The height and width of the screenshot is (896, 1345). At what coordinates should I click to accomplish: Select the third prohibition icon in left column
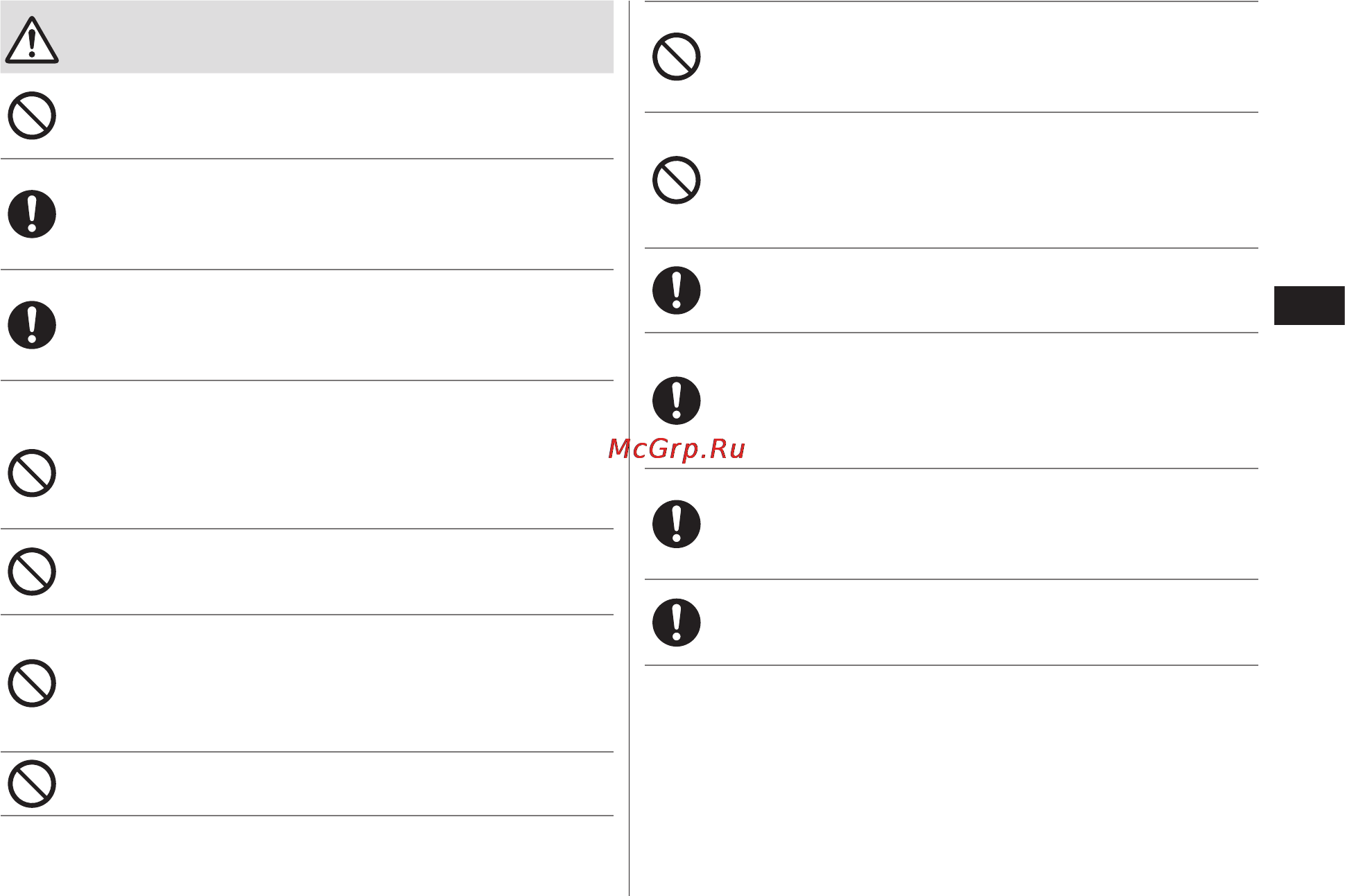click(32, 572)
